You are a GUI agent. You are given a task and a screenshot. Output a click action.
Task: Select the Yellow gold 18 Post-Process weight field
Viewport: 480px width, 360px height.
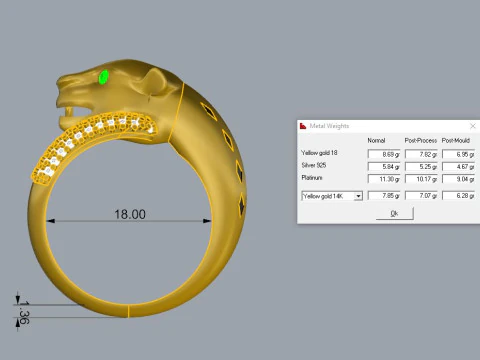point(421,154)
